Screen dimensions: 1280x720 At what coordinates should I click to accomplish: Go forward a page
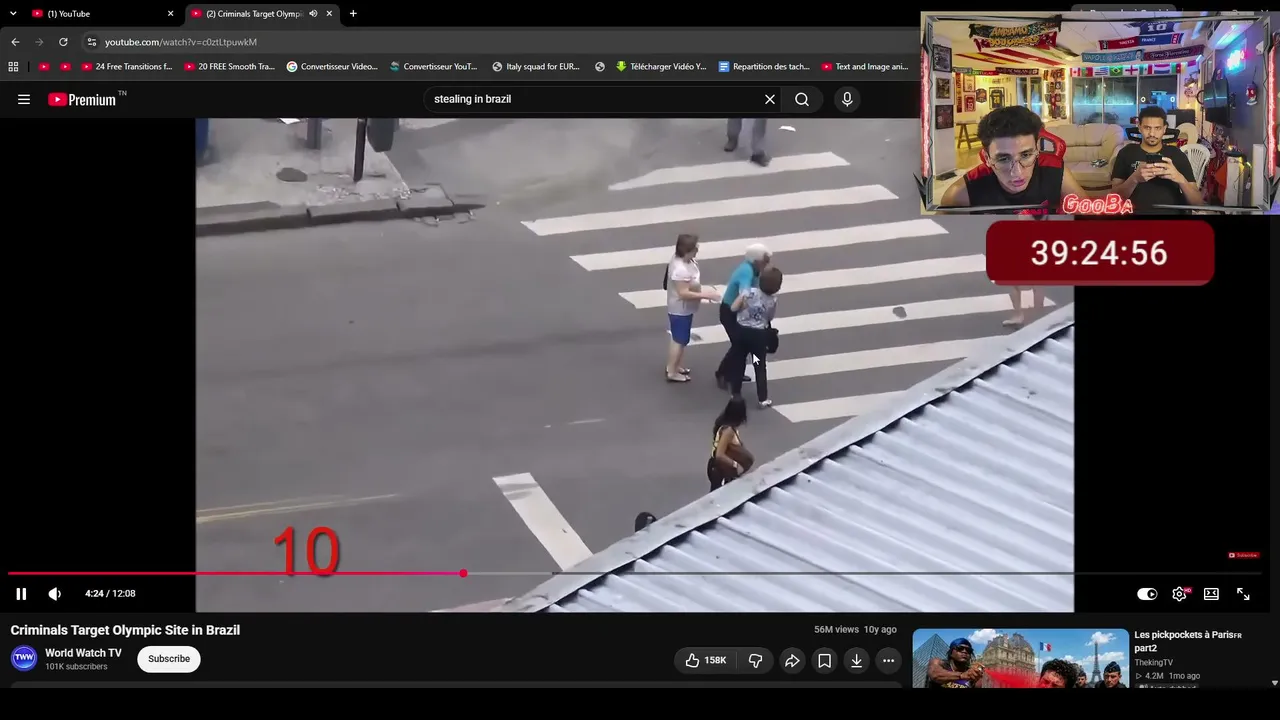(x=39, y=42)
